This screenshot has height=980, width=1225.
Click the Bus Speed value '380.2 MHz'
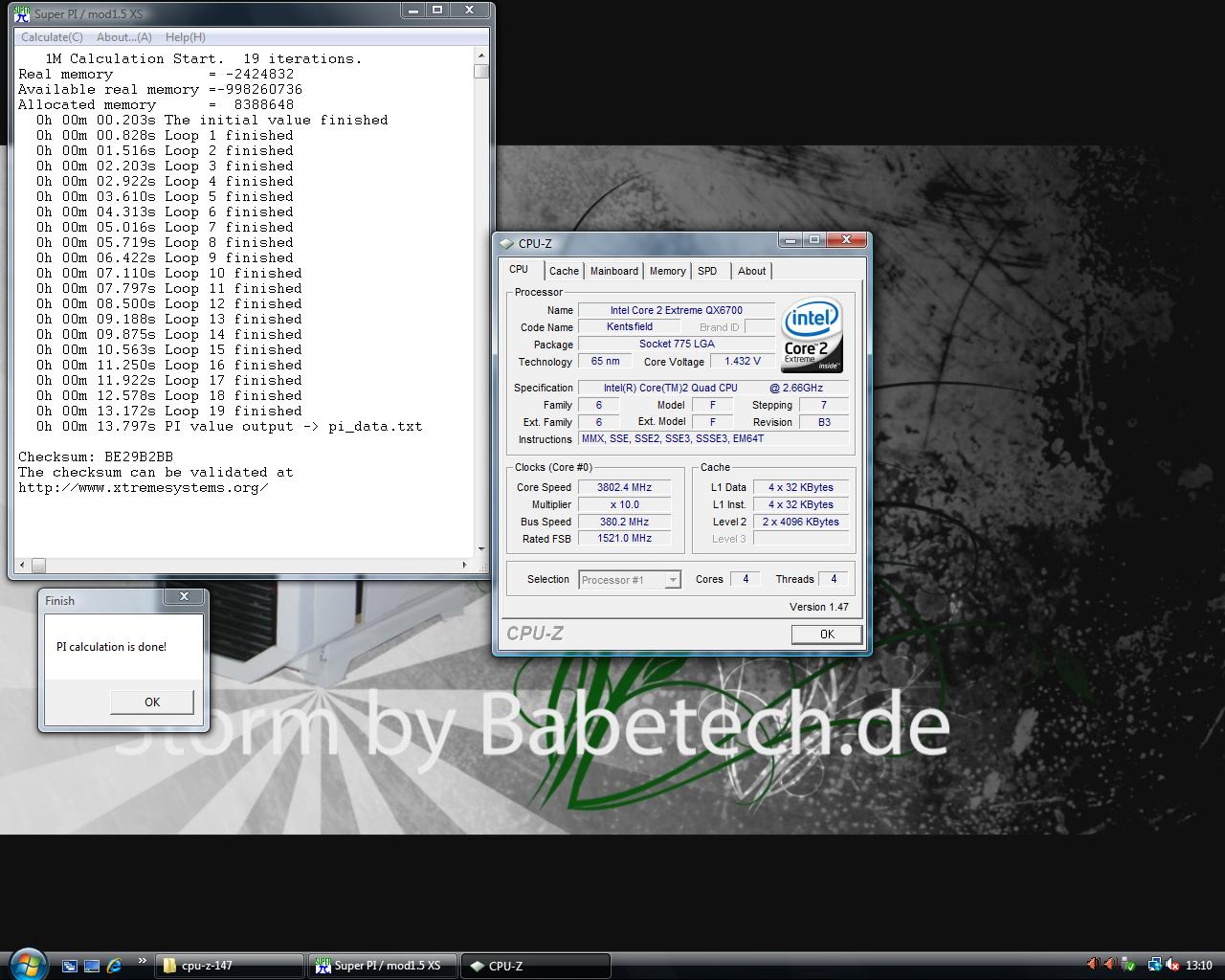coord(624,522)
